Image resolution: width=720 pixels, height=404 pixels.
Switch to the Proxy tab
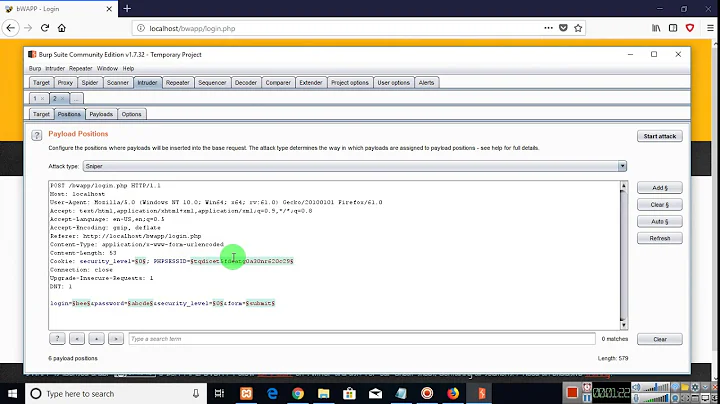65,83
